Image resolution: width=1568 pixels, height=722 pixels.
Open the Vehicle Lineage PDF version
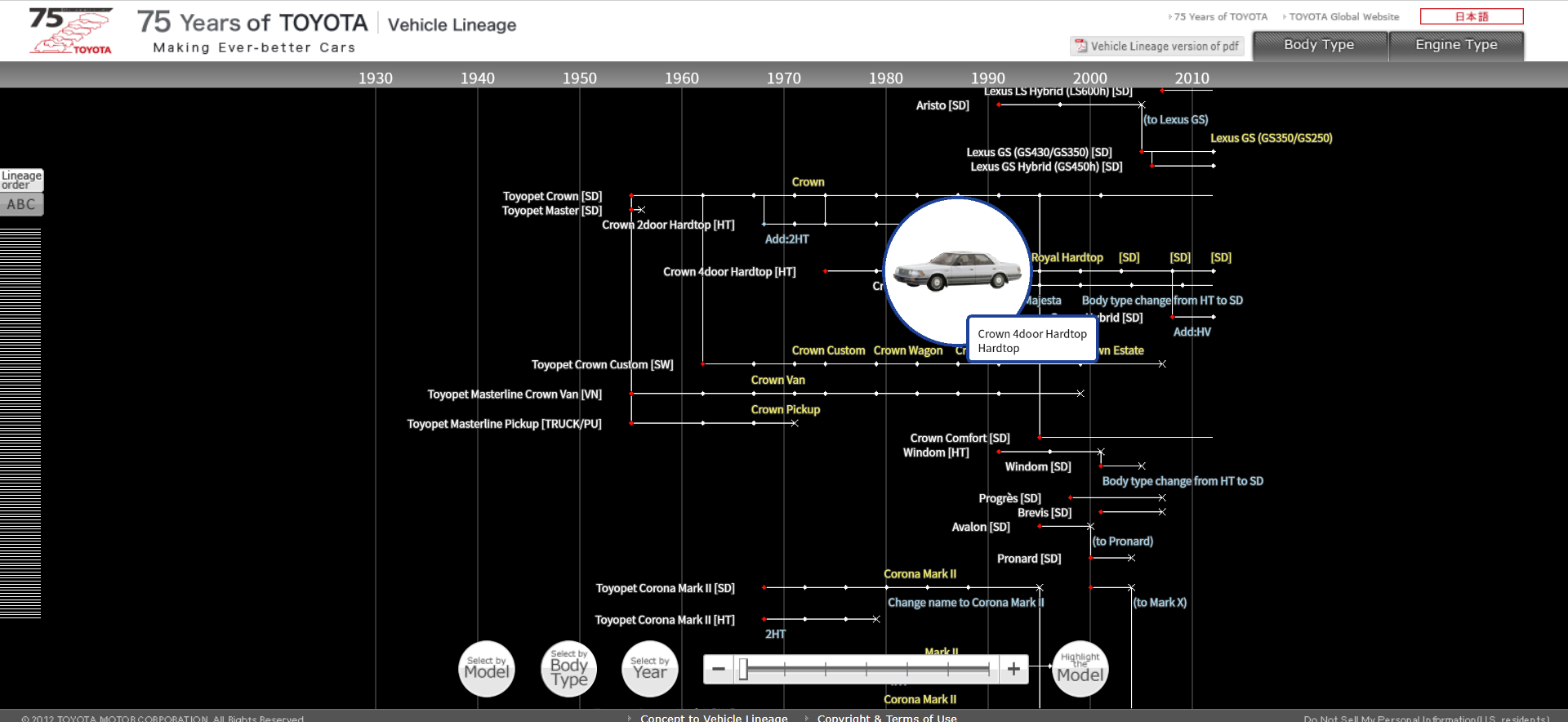1156,47
